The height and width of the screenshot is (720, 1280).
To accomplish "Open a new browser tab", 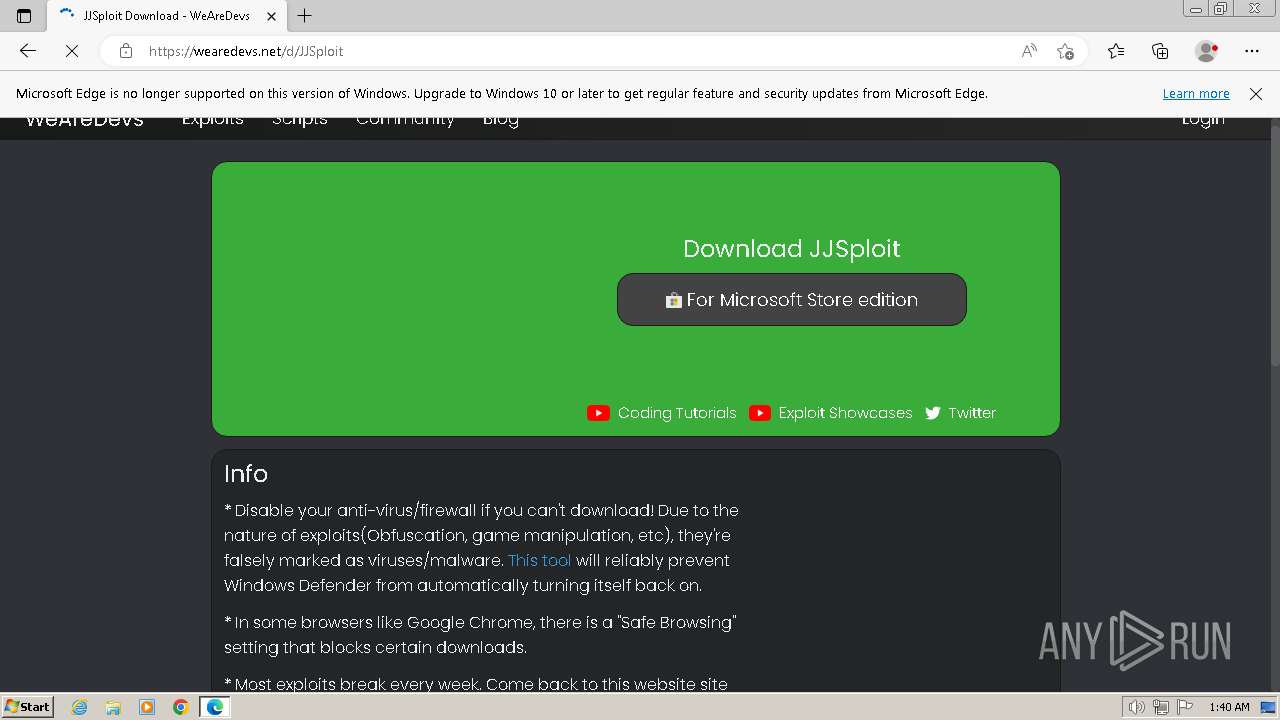I will [x=305, y=15].
